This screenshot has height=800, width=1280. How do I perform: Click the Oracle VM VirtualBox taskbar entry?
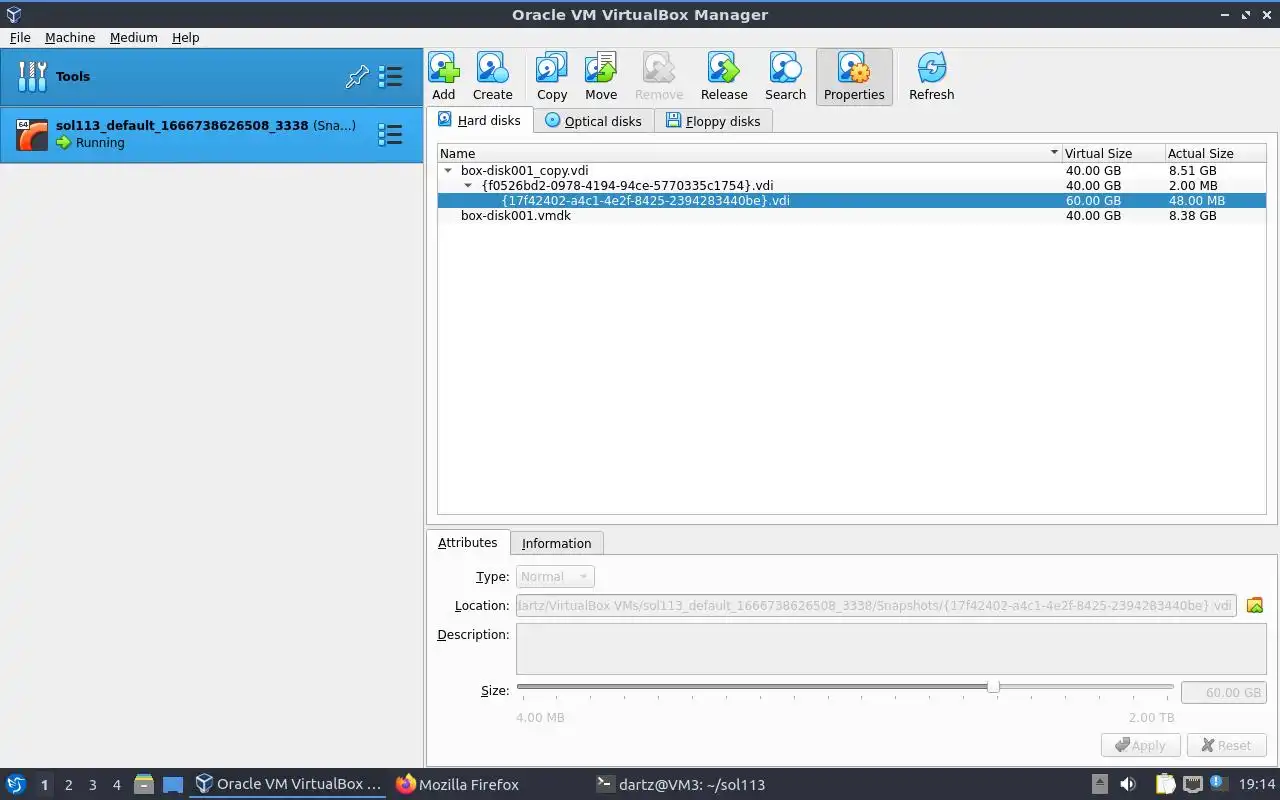(288, 785)
